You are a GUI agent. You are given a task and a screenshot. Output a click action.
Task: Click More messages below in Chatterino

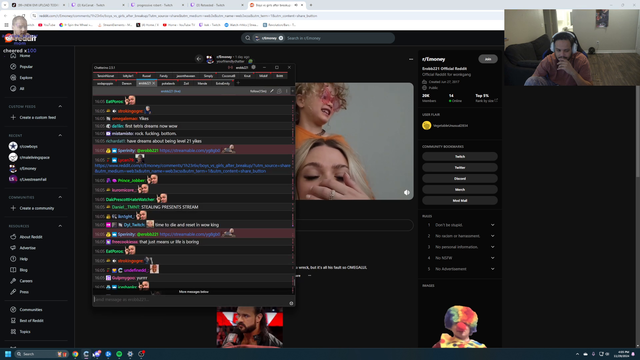[193, 292]
